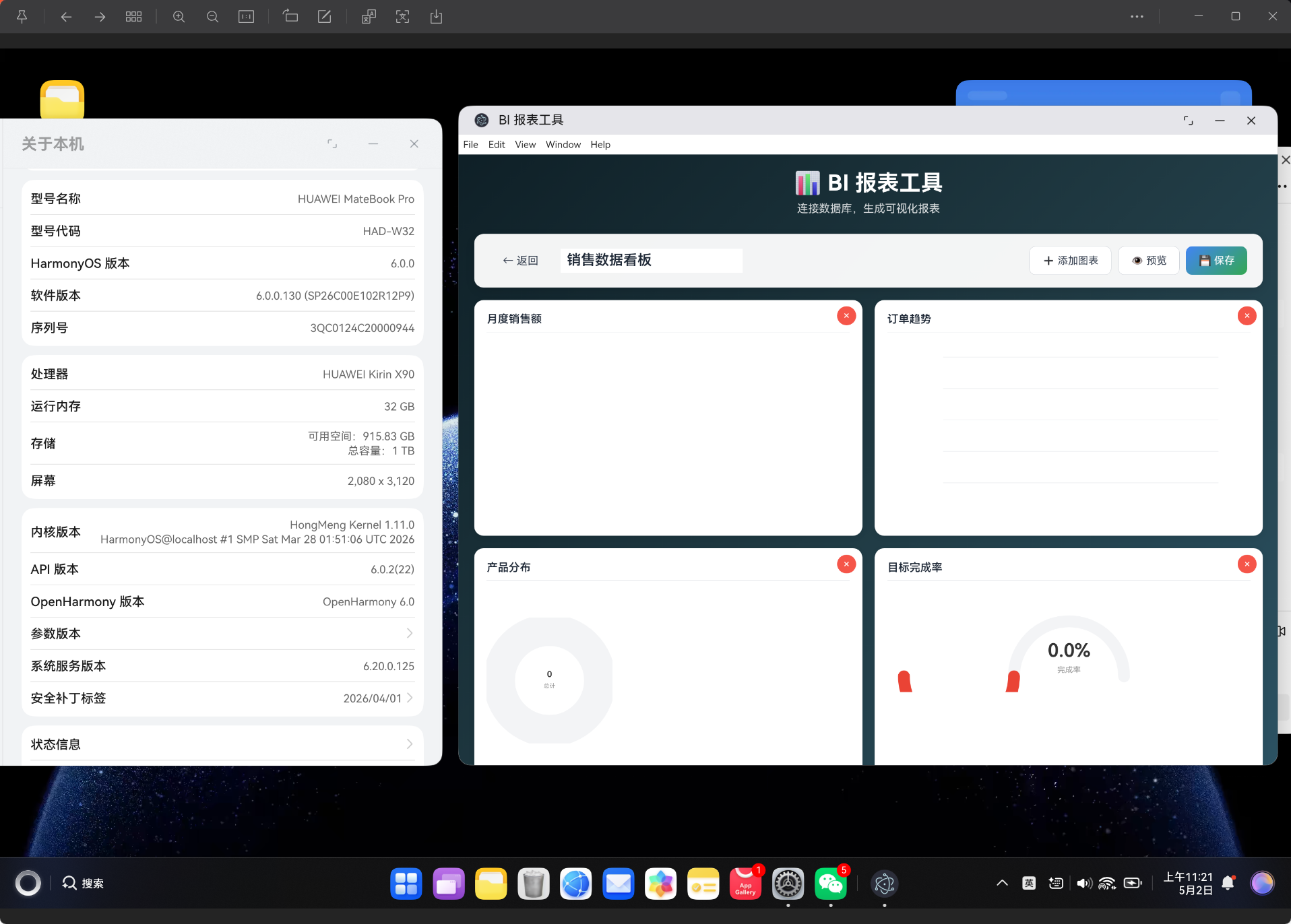Open thumbnail grid view in viewer toolbar
The image size is (1291, 924).
point(133,17)
